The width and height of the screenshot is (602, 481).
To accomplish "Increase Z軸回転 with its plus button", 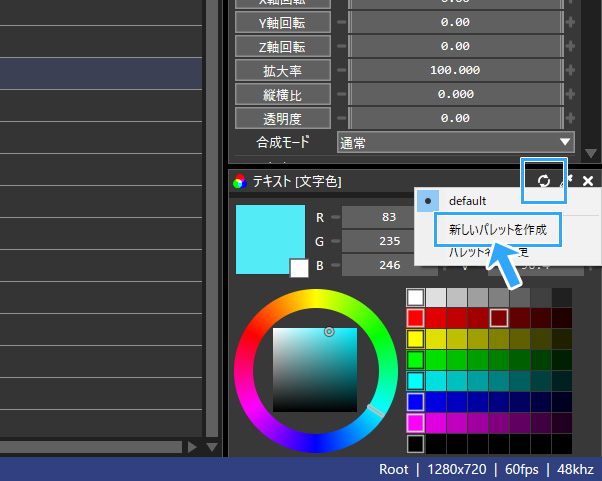I will pyautogui.click(x=570, y=46).
